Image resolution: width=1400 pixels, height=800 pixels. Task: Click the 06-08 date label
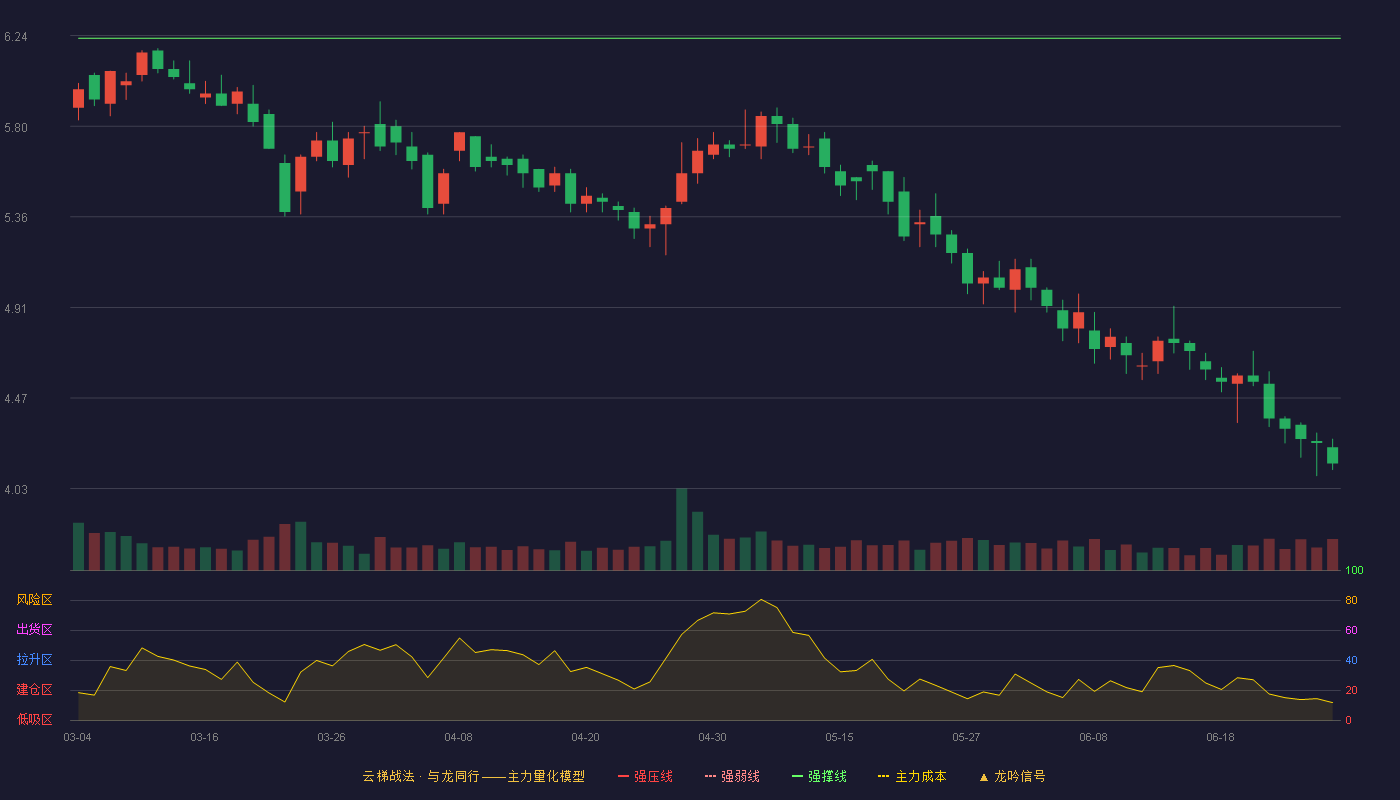(x=1093, y=737)
